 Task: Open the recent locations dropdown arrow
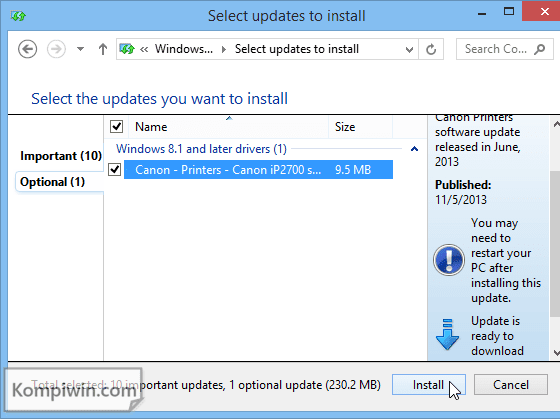pos(80,49)
